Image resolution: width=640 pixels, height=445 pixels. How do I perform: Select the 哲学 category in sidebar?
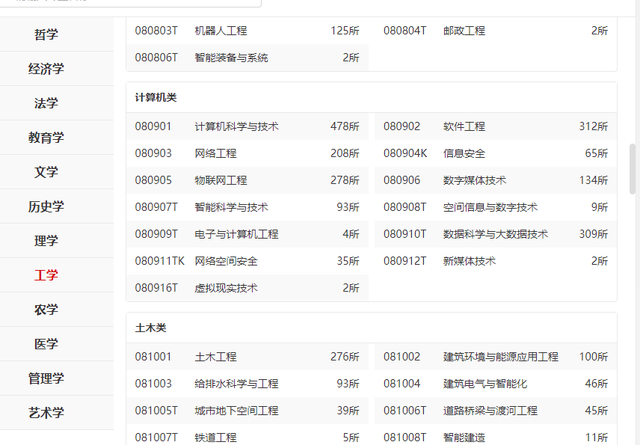(46, 34)
